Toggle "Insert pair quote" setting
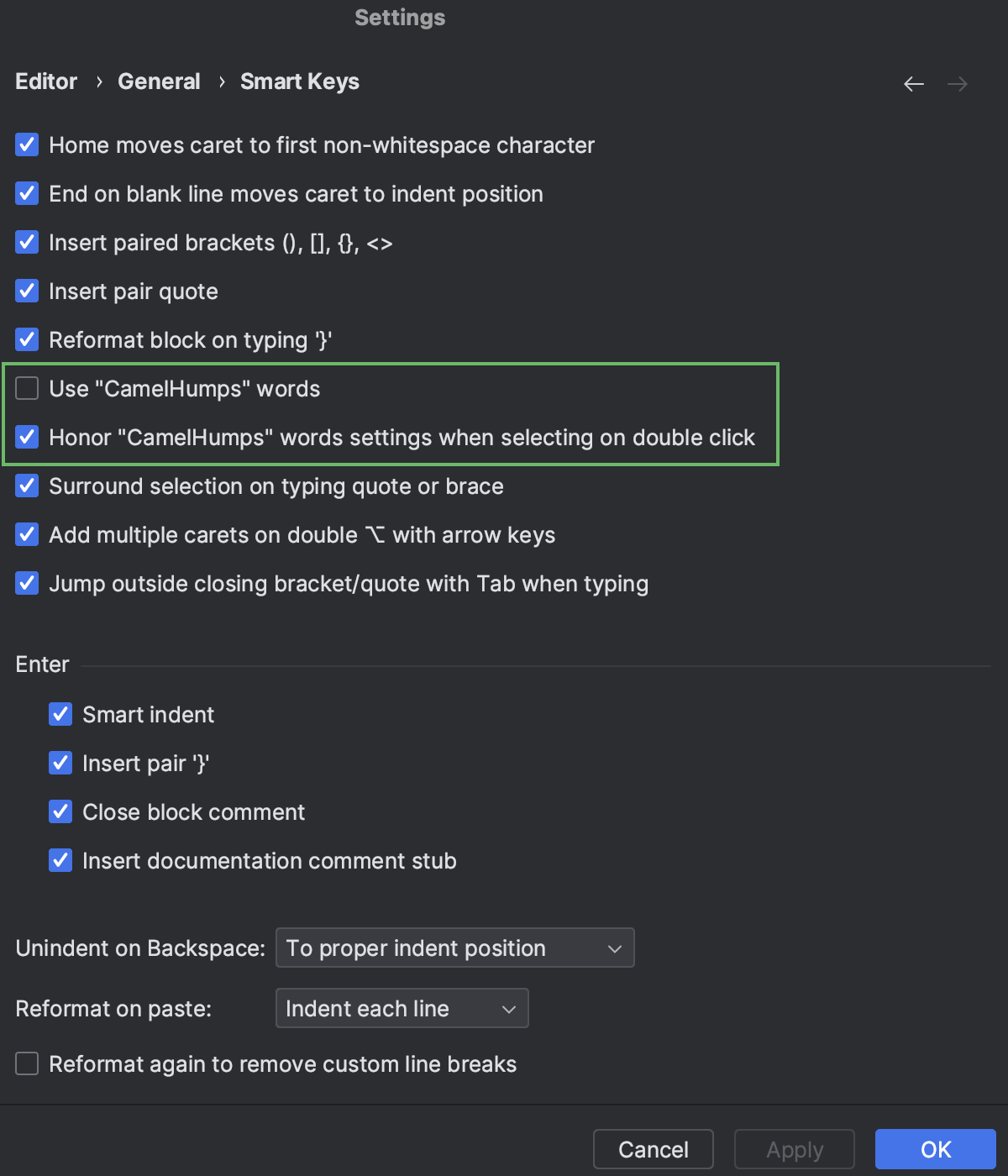1008x1176 pixels. [x=27, y=291]
